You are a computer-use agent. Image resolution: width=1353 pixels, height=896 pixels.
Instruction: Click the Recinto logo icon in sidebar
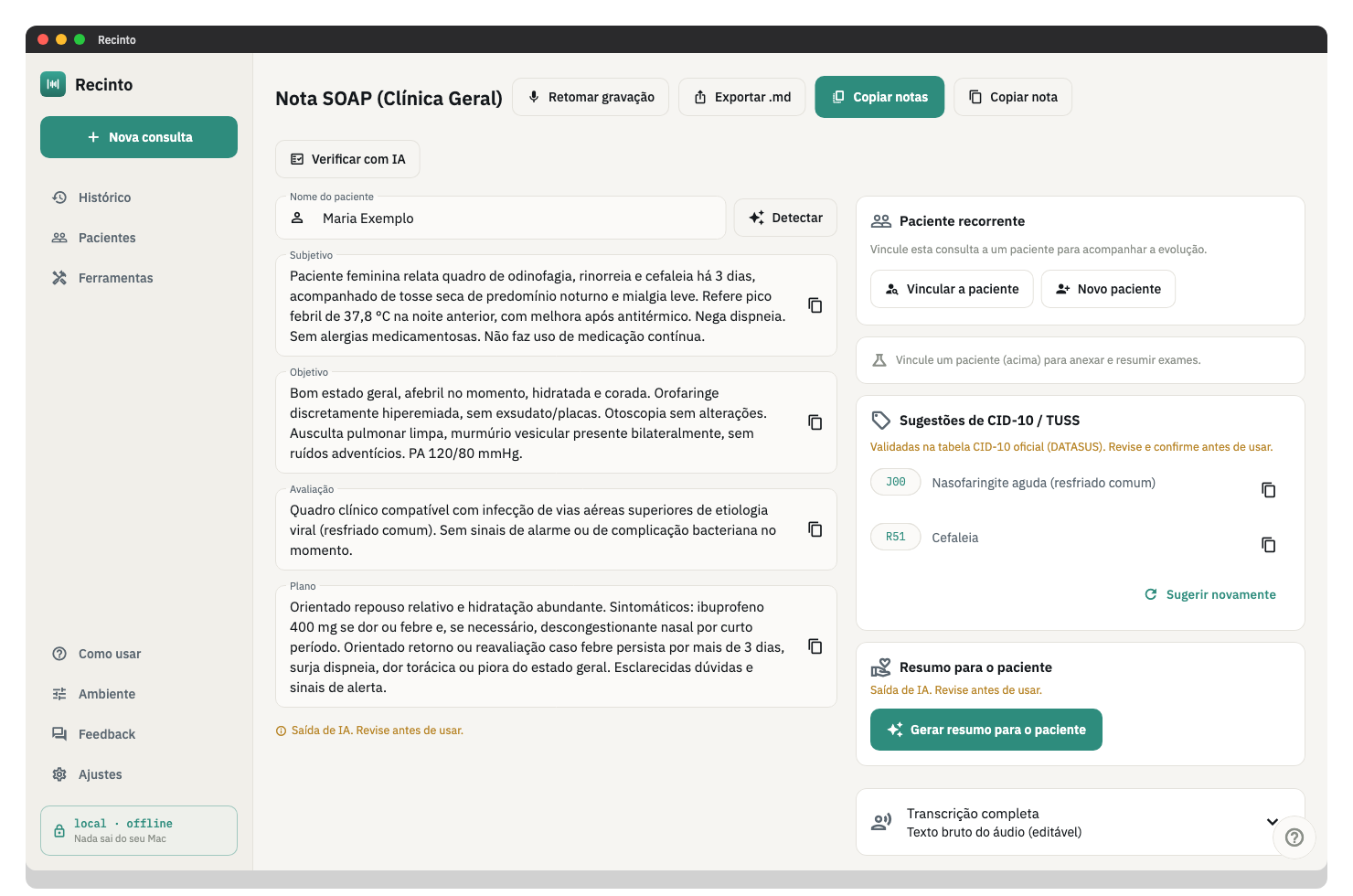tap(53, 84)
